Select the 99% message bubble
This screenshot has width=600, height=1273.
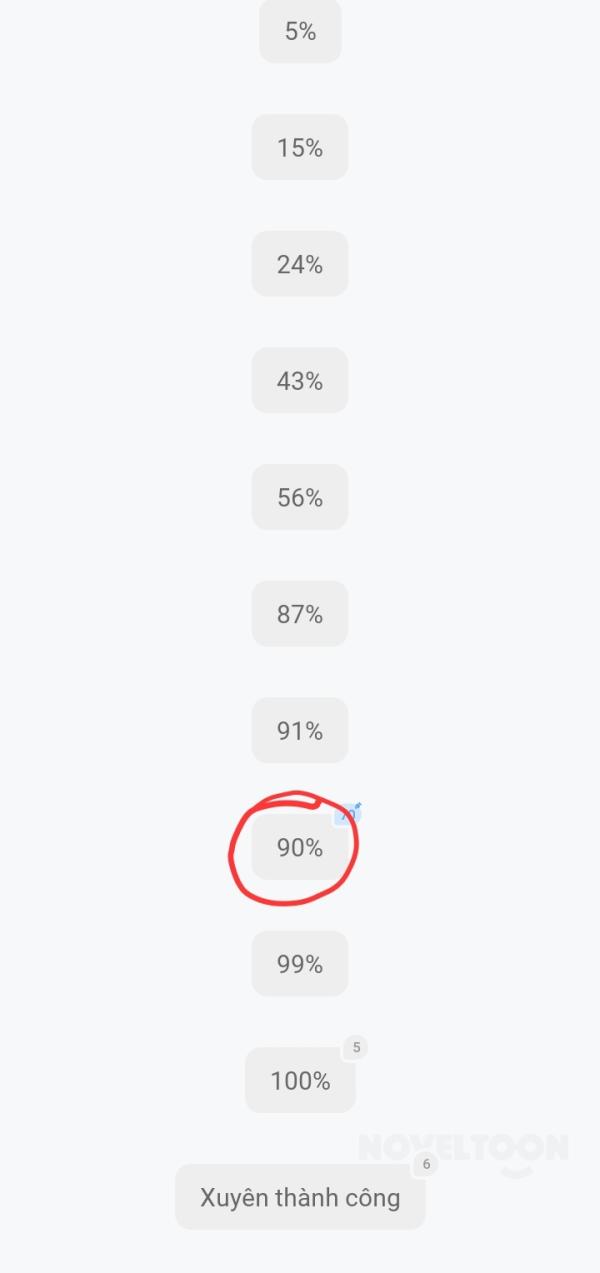pos(300,964)
